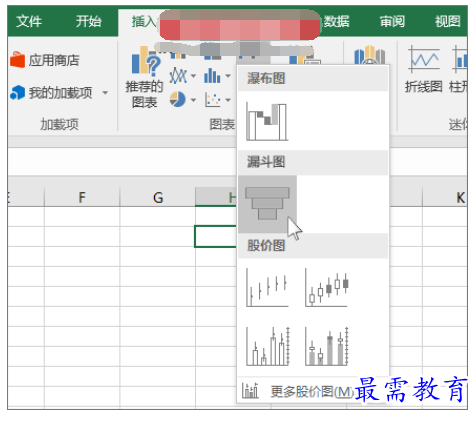Open the 数据 ribbon tab
The height and width of the screenshot is (421, 476).
pos(337,21)
